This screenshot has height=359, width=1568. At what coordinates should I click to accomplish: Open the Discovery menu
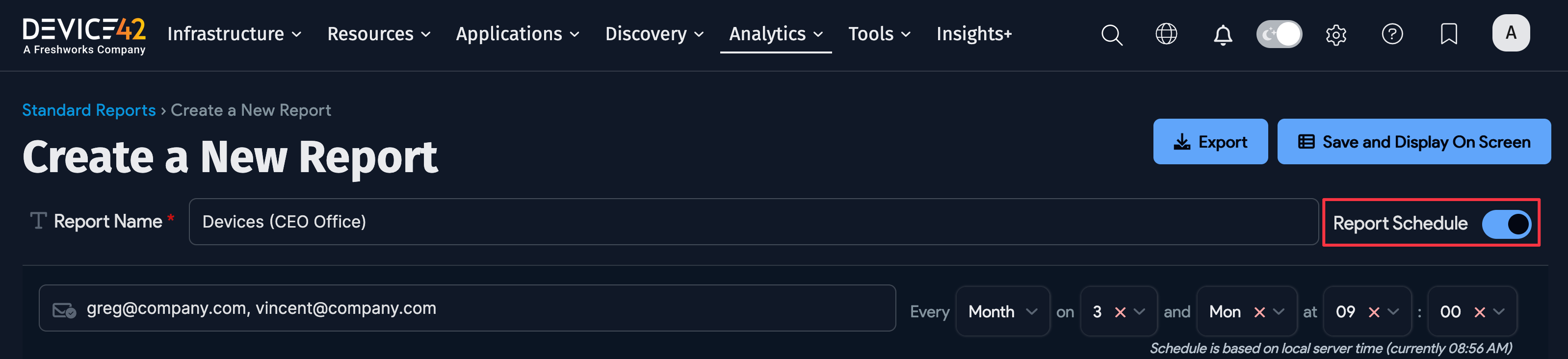653,34
